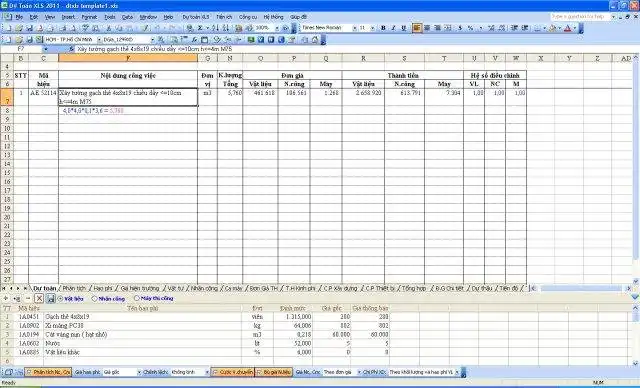This screenshot has width=640, height=388.
Task: Open the Chênh lệch dropdown showing Không tính
Action: [207, 372]
